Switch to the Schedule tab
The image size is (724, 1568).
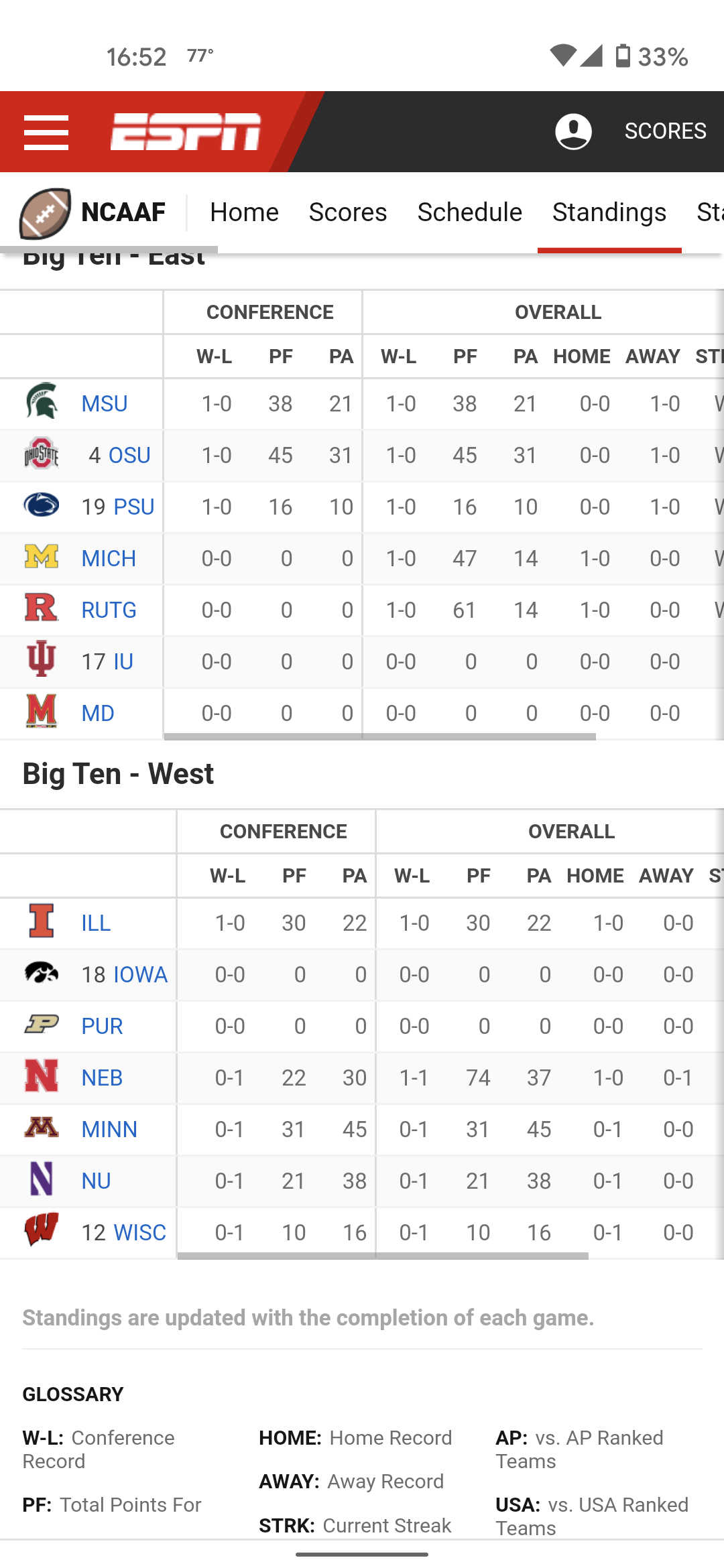pos(469,212)
